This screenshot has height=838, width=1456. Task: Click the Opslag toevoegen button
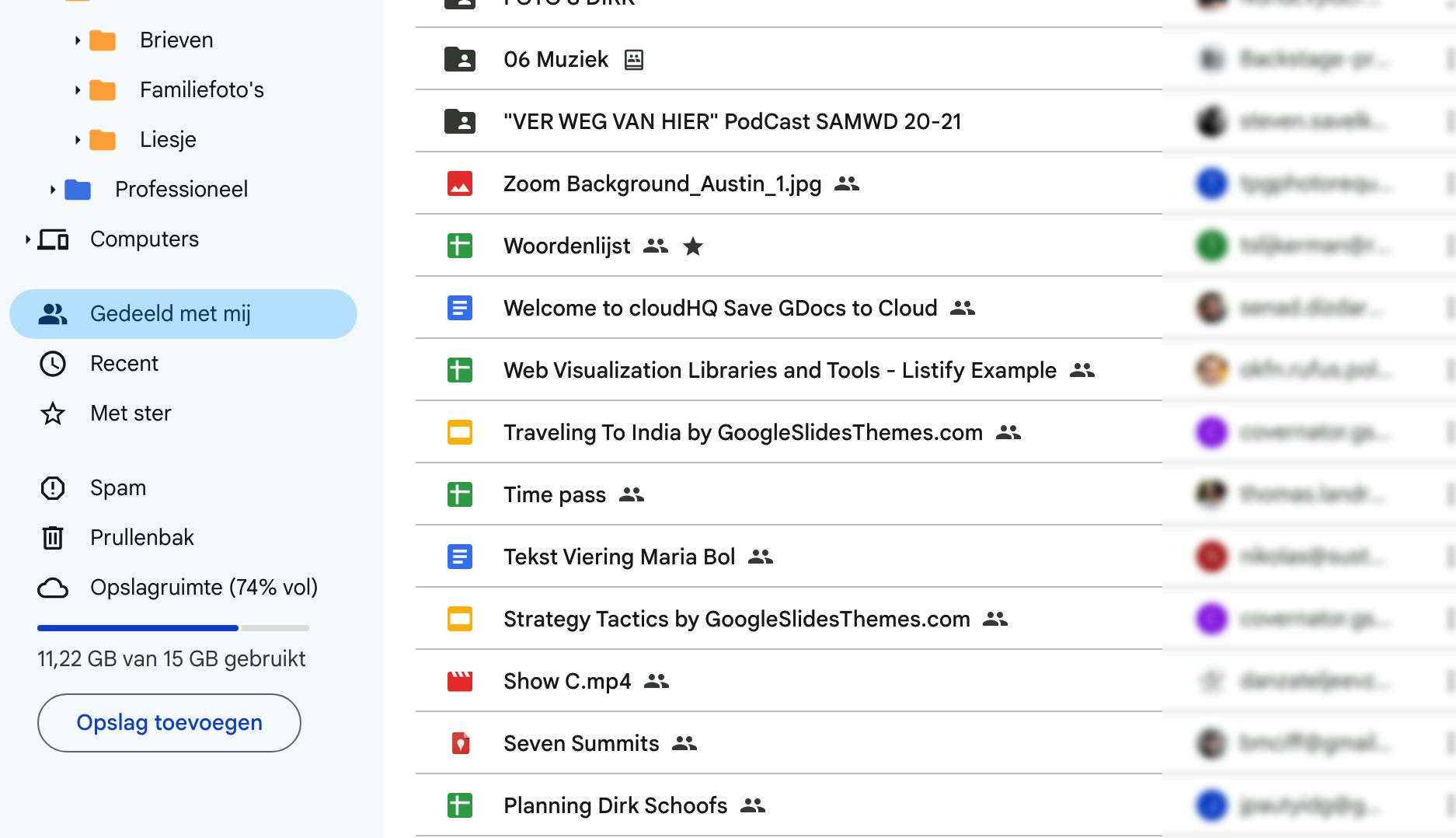click(169, 723)
